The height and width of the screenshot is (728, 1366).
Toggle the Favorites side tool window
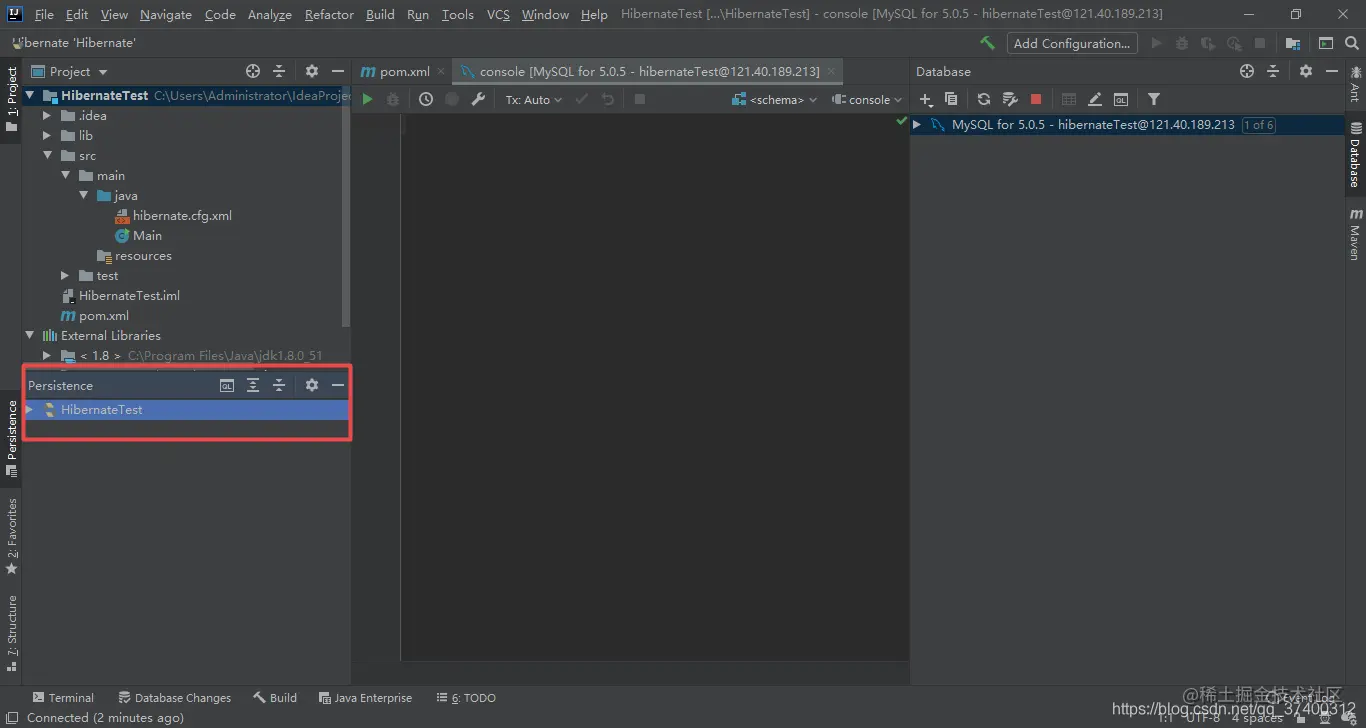click(x=11, y=536)
